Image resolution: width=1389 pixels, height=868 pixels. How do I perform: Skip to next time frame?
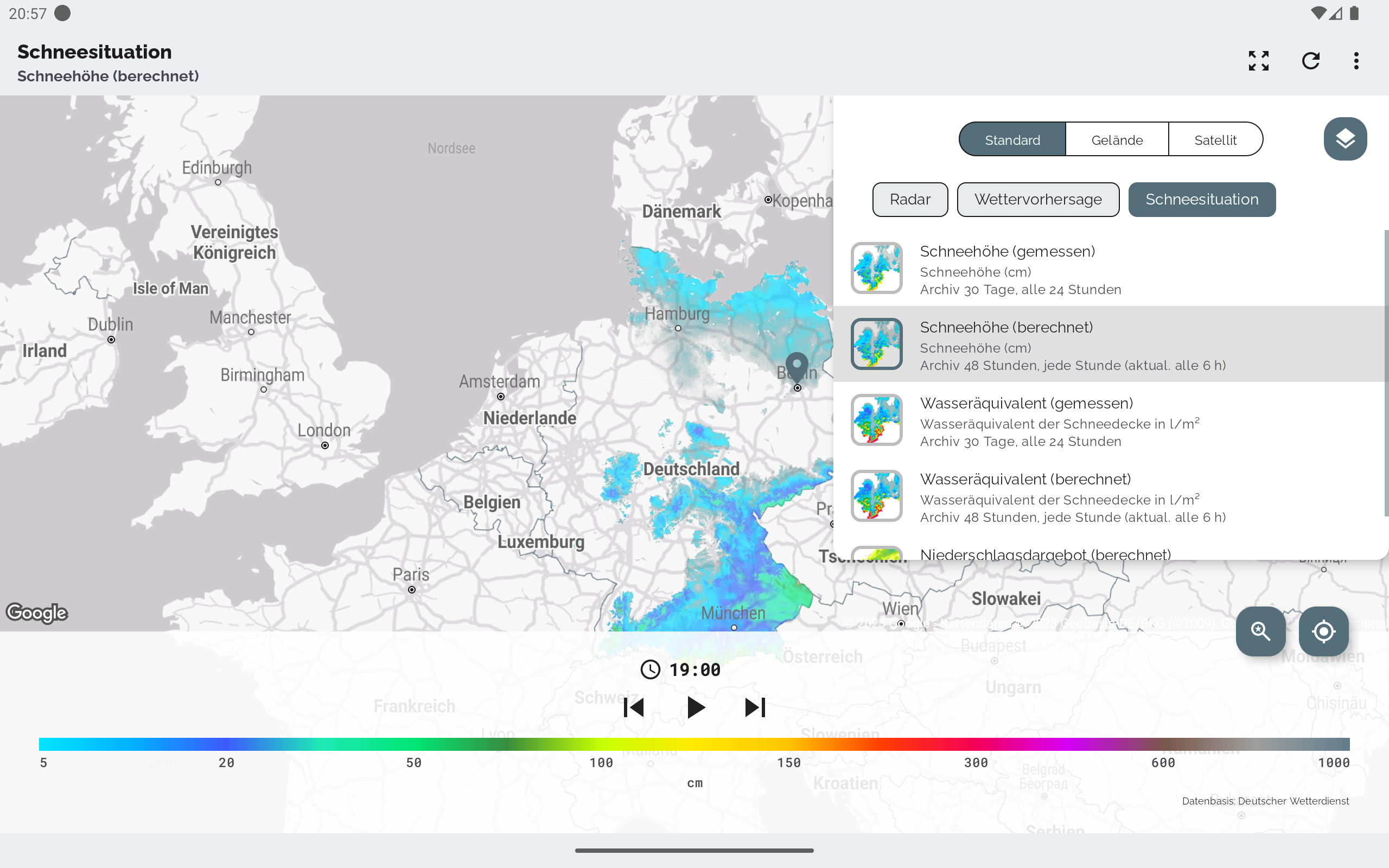click(x=755, y=707)
